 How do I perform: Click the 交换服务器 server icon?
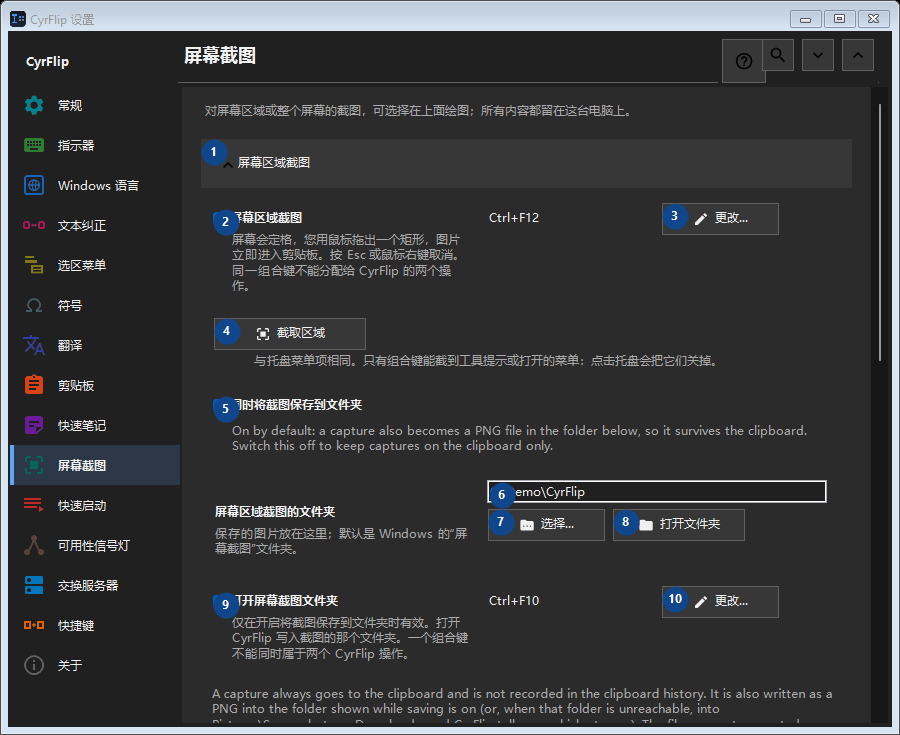coord(34,585)
